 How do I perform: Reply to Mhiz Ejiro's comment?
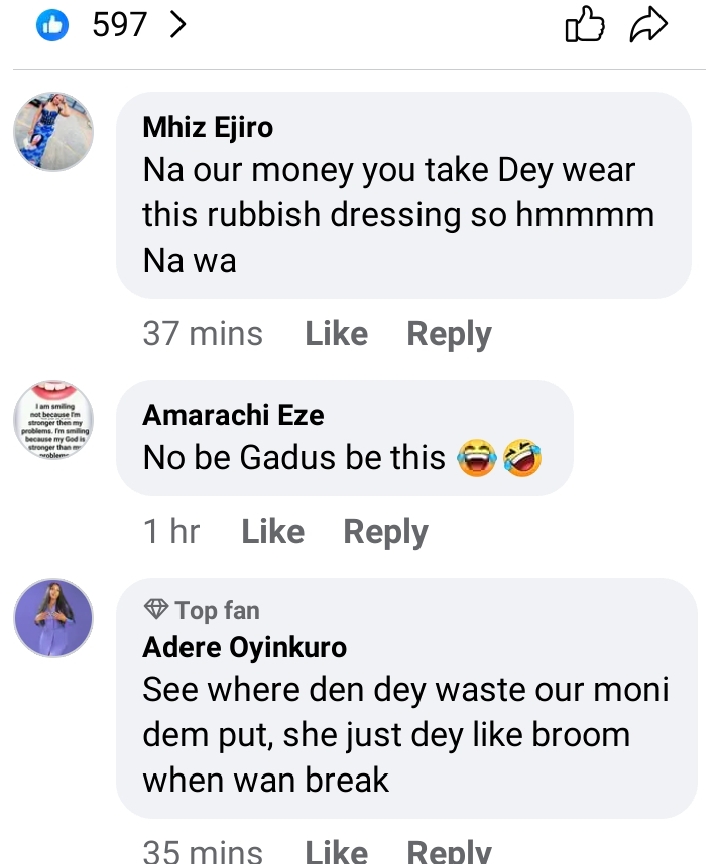coord(448,334)
